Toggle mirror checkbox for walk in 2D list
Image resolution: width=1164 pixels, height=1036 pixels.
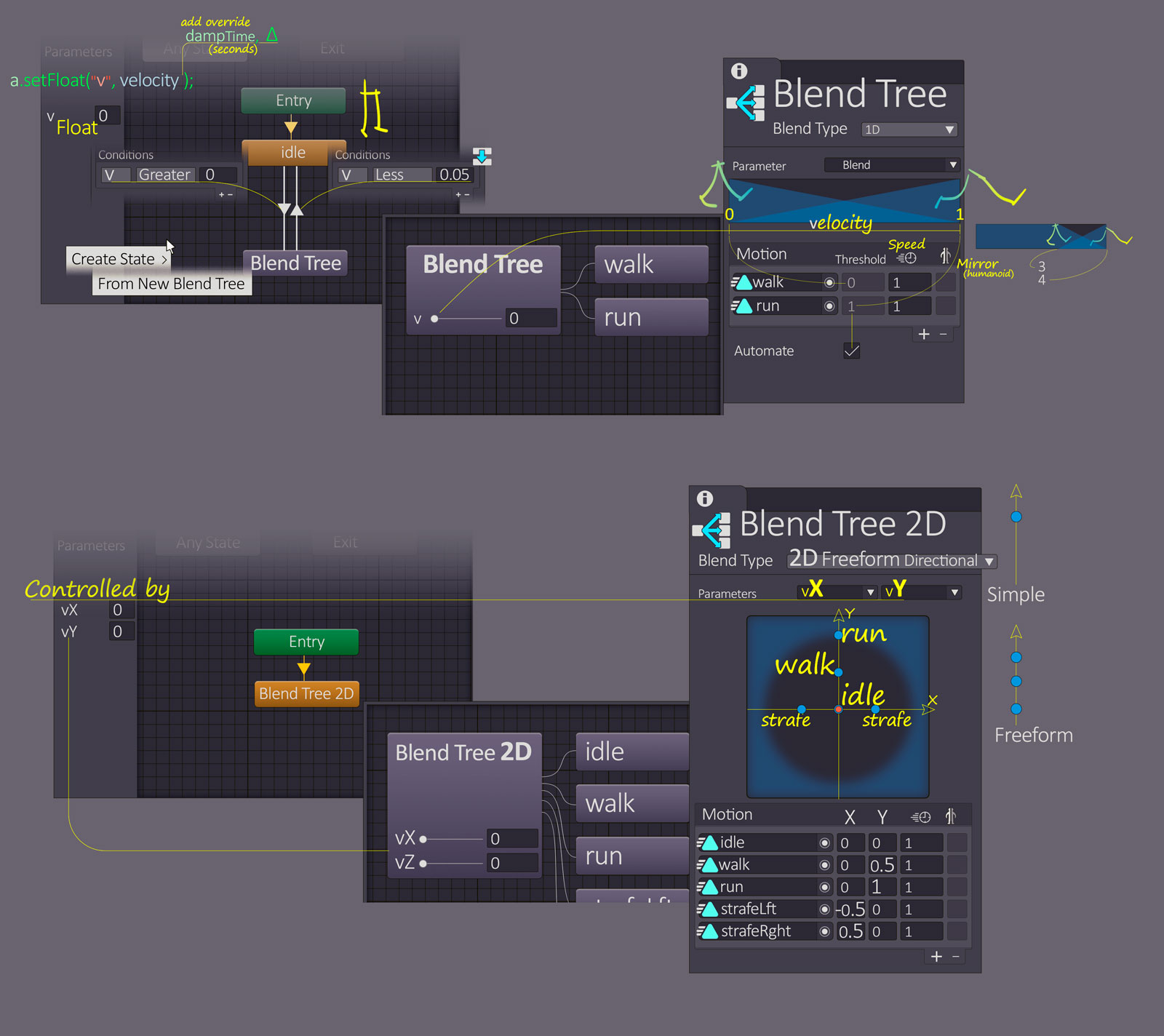point(957,865)
